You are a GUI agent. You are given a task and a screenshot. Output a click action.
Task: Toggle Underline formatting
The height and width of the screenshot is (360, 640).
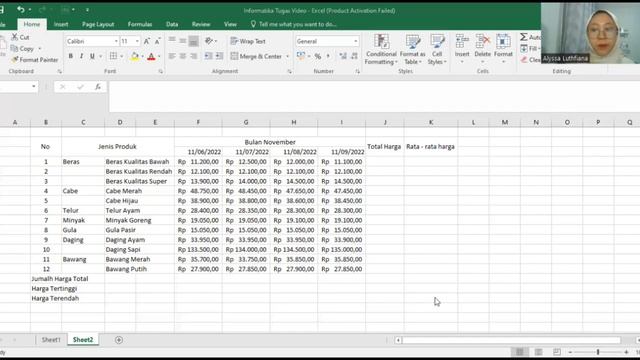click(92, 56)
